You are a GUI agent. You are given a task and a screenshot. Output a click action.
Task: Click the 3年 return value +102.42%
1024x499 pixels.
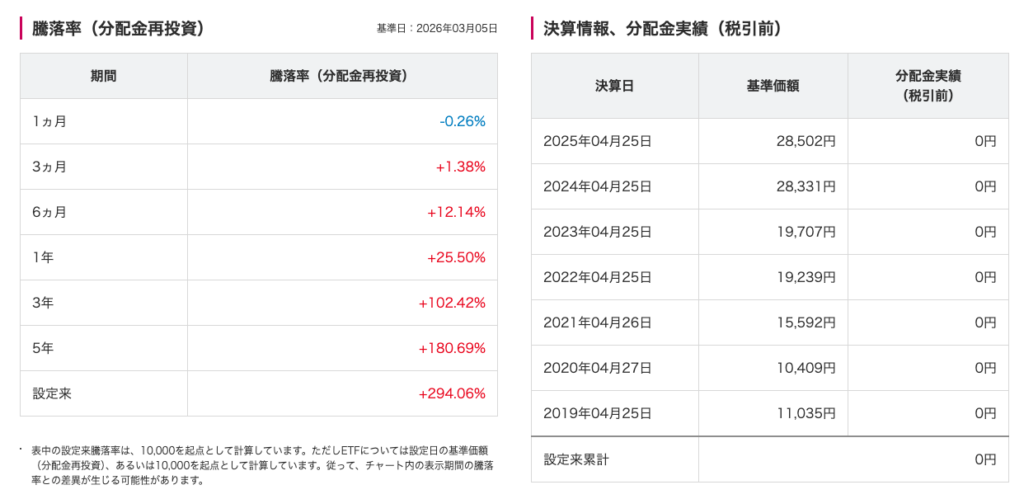[452, 303]
